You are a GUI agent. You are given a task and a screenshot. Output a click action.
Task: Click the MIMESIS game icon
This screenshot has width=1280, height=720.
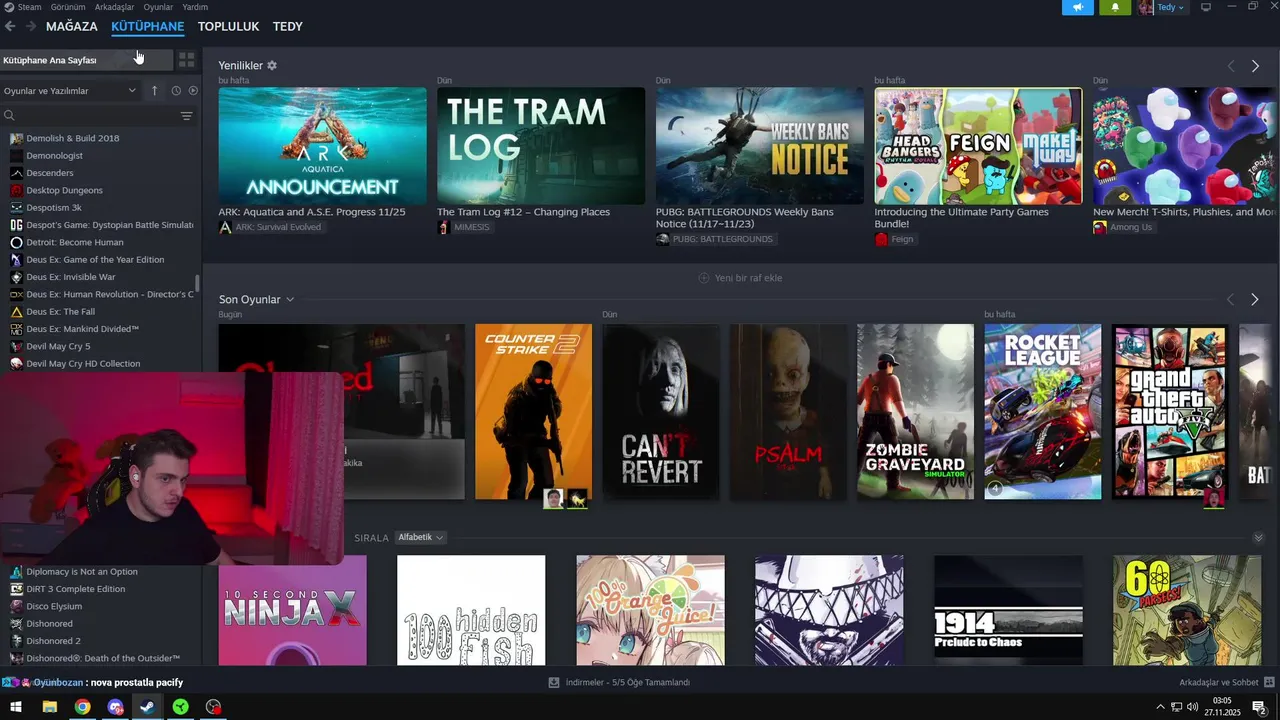click(x=443, y=227)
